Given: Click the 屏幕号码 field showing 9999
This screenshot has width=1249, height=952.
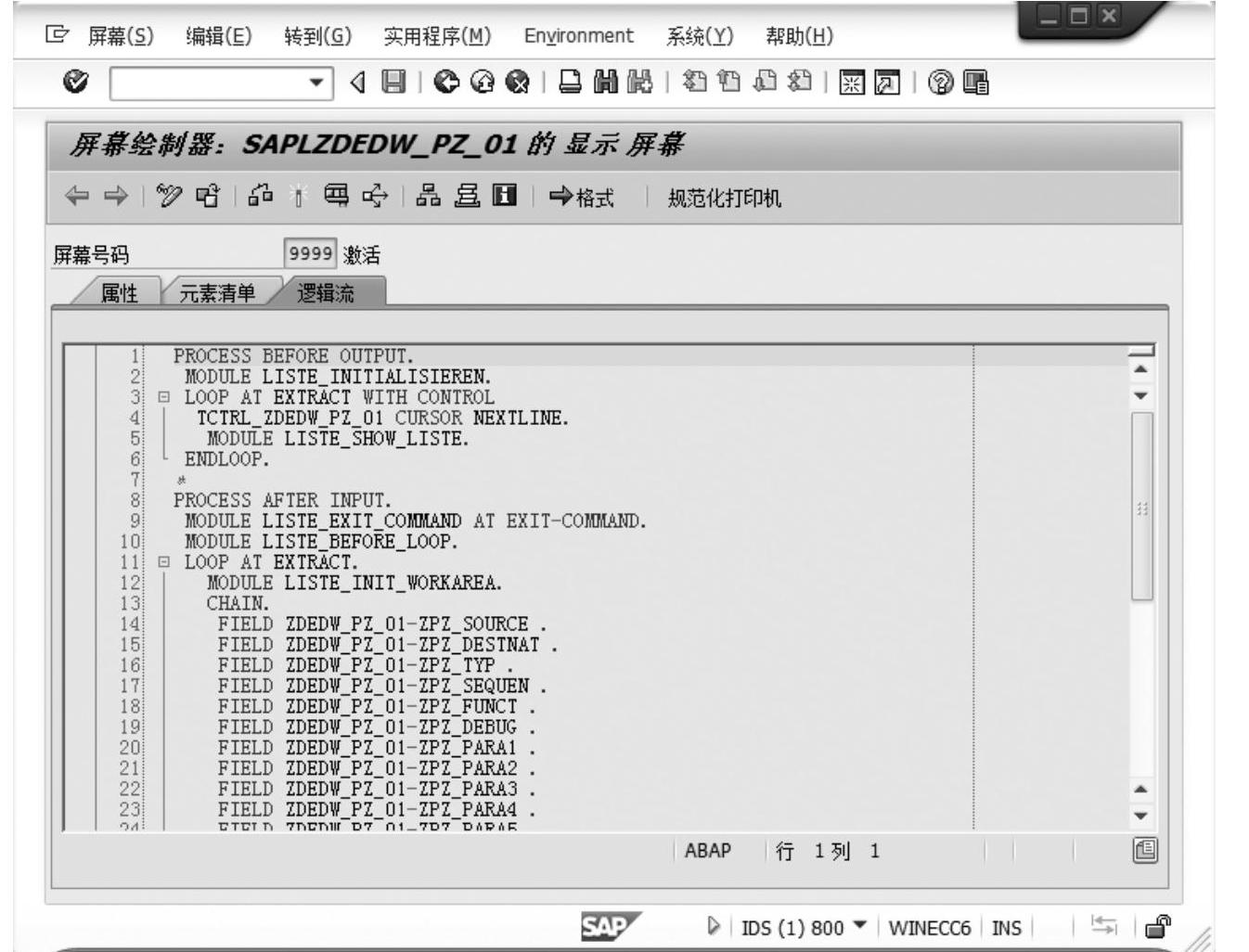Looking at the screenshot, I should pyautogui.click(x=310, y=253).
